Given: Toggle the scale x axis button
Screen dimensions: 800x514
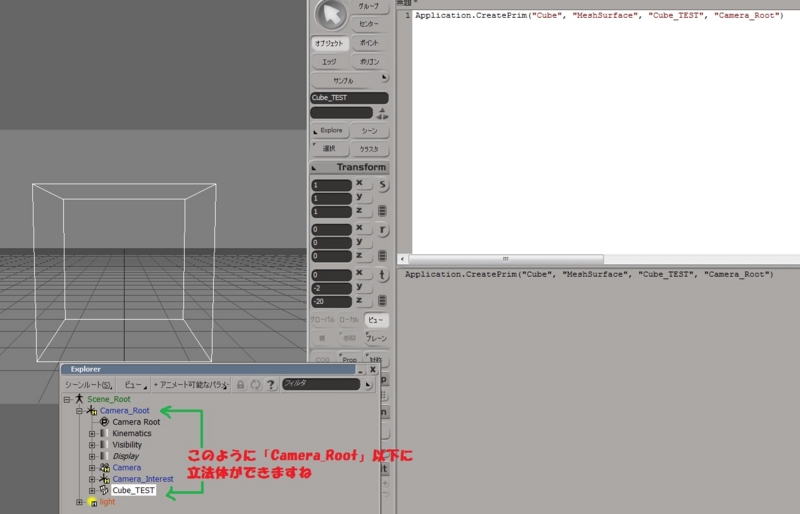Looking at the screenshot, I should 363,183.
